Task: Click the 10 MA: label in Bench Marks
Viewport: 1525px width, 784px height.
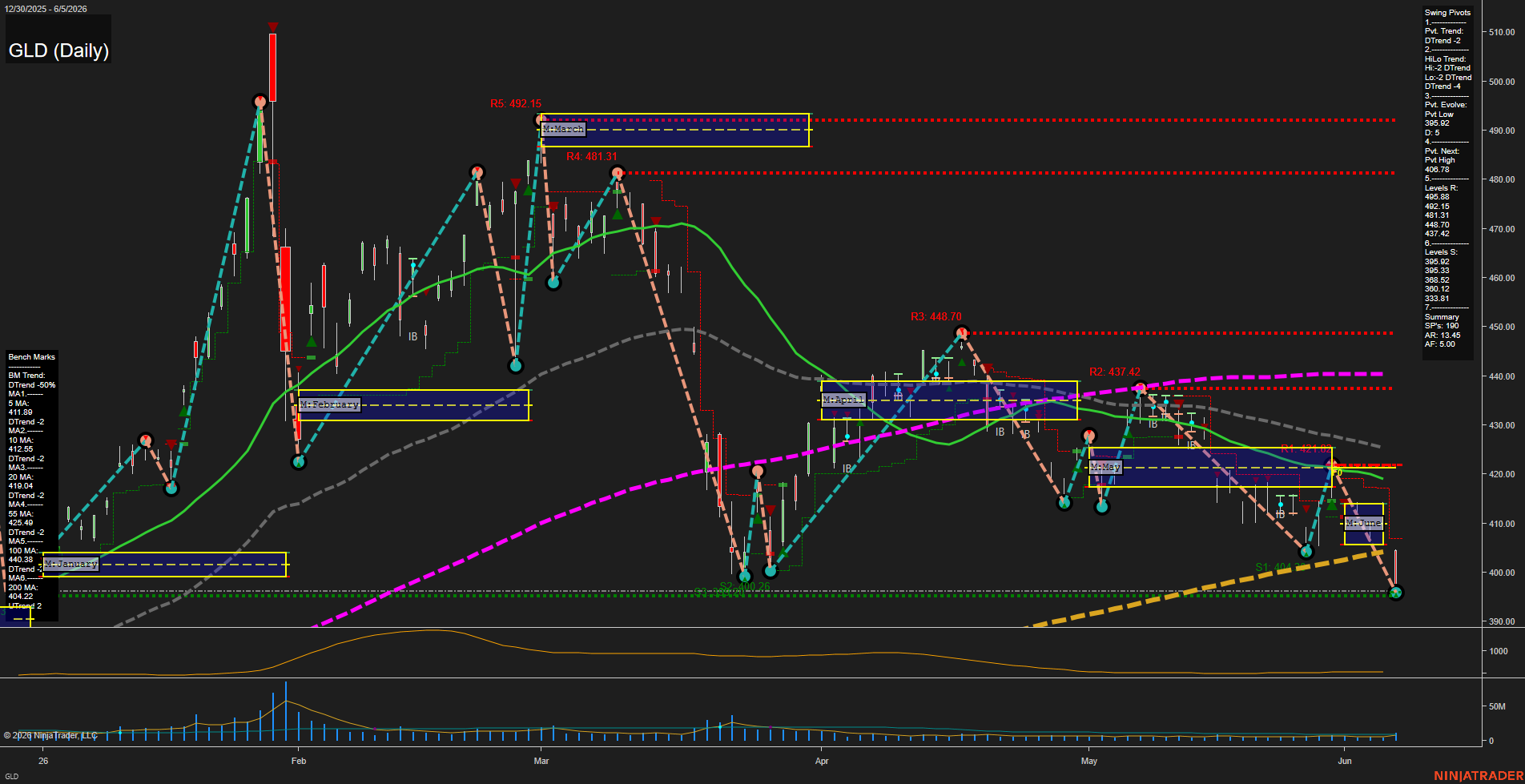Action: 21,440
